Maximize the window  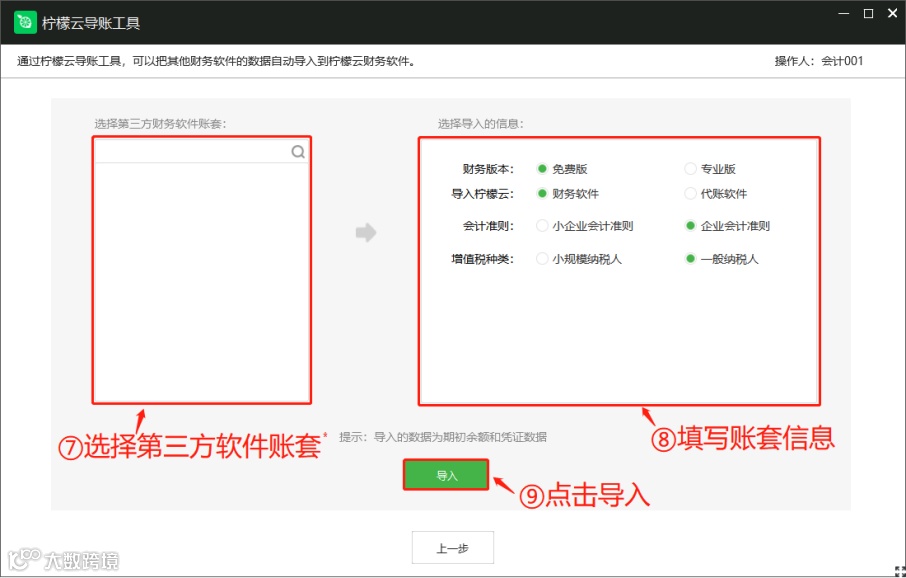[x=868, y=14]
